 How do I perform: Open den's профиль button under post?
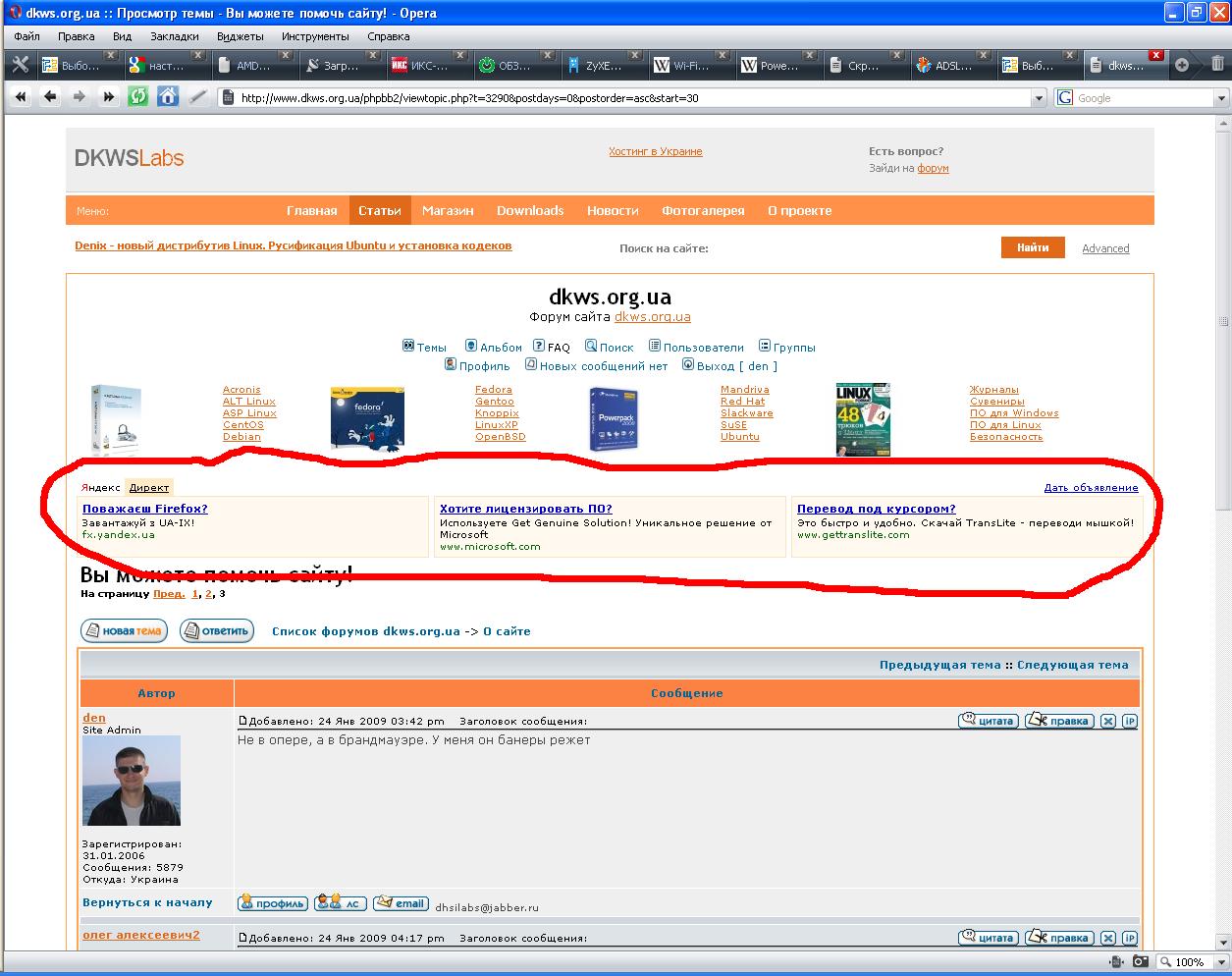coord(273,902)
